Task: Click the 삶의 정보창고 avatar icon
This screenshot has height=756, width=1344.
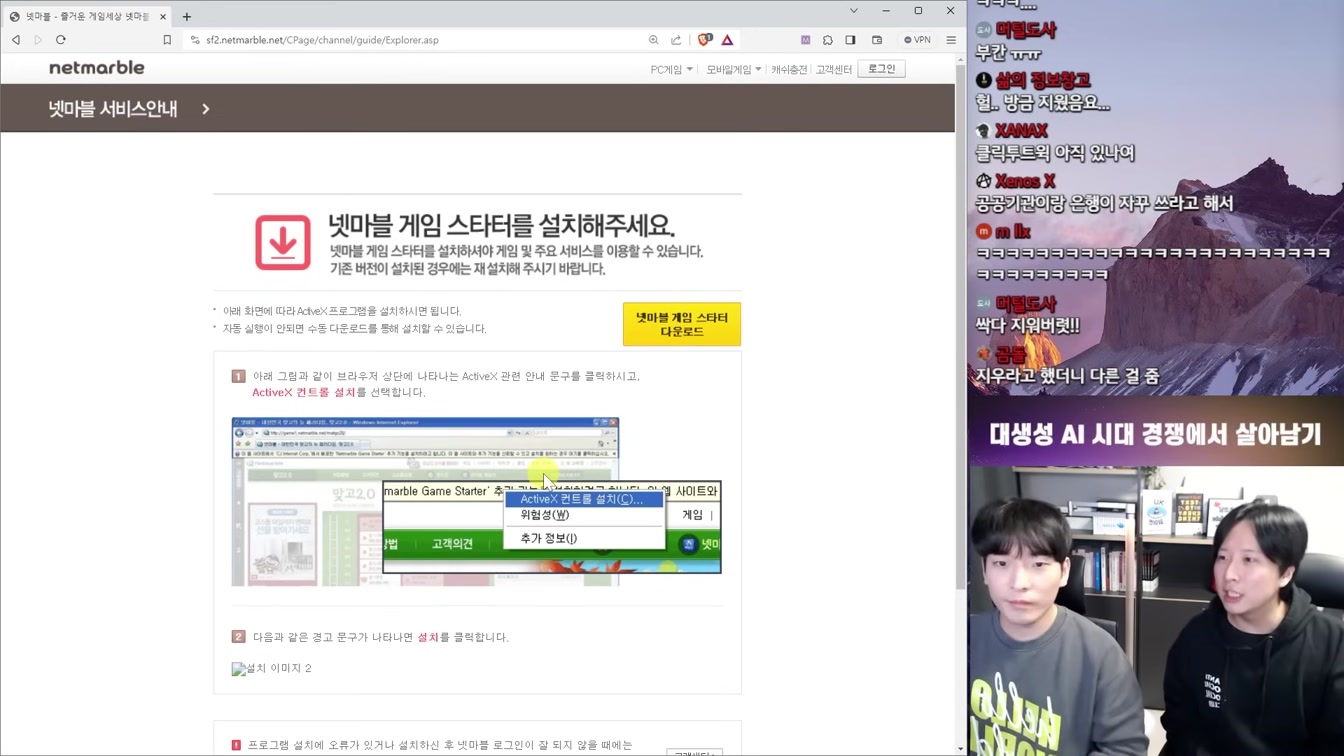Action: pos(983,80)
